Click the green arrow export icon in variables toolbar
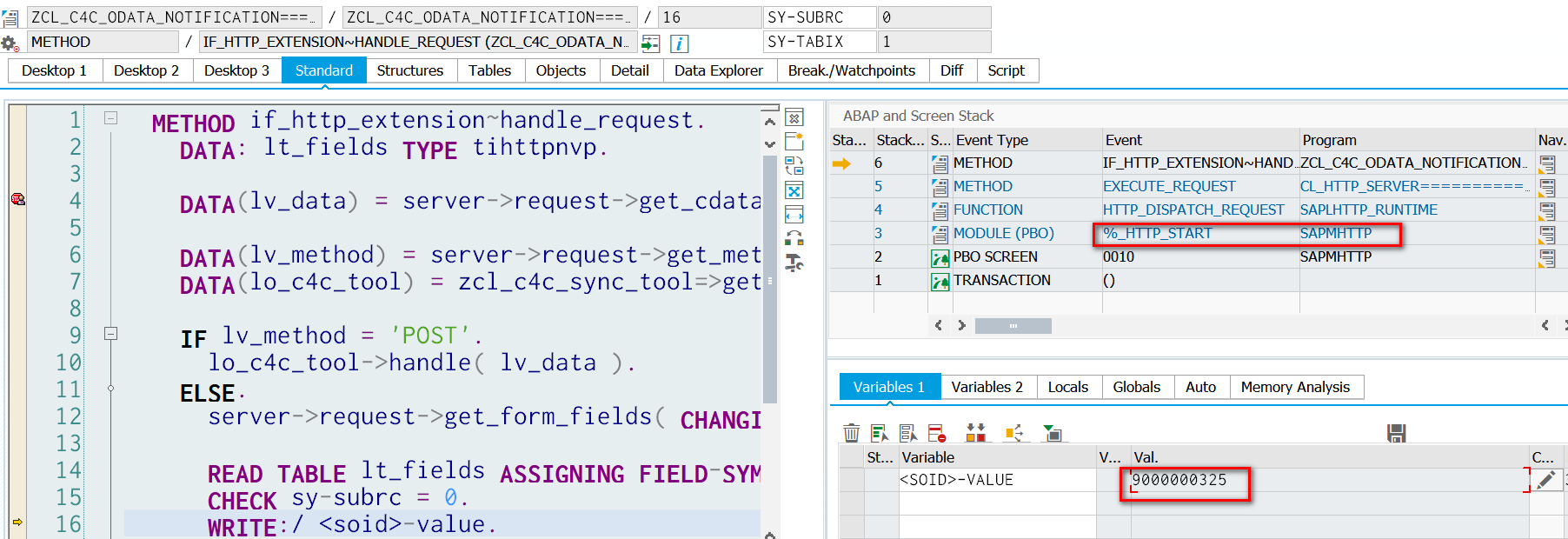 pyautogui.click(x=1053, y=433)
